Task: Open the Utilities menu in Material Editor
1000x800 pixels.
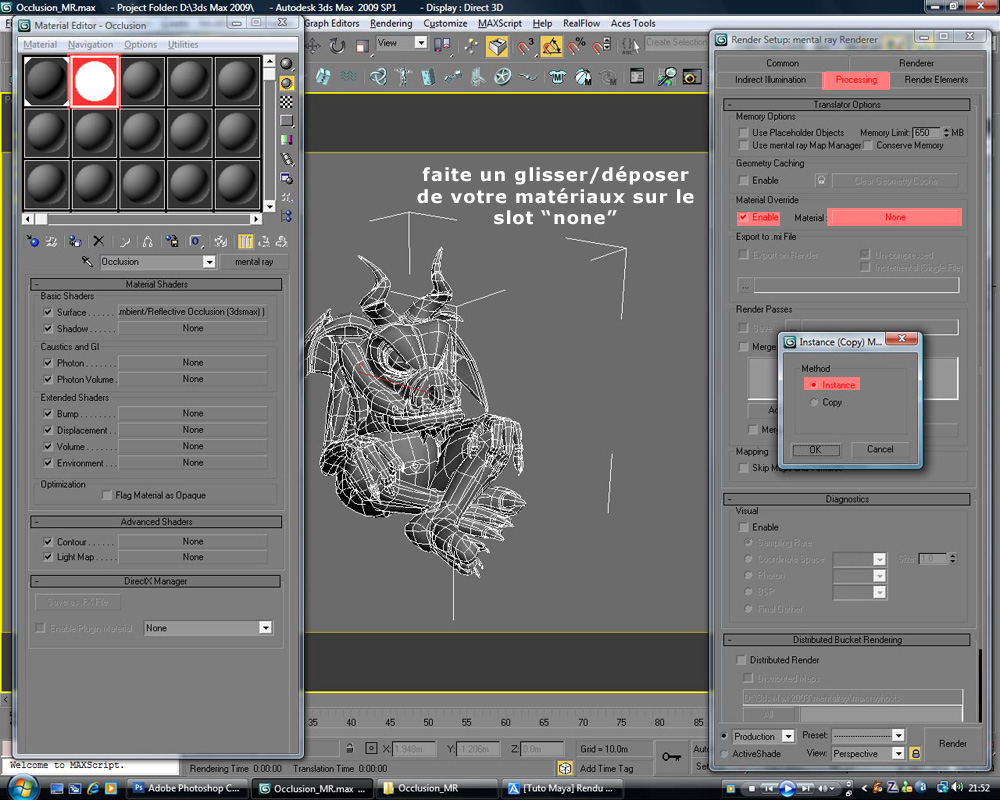Action: (183, 45)
